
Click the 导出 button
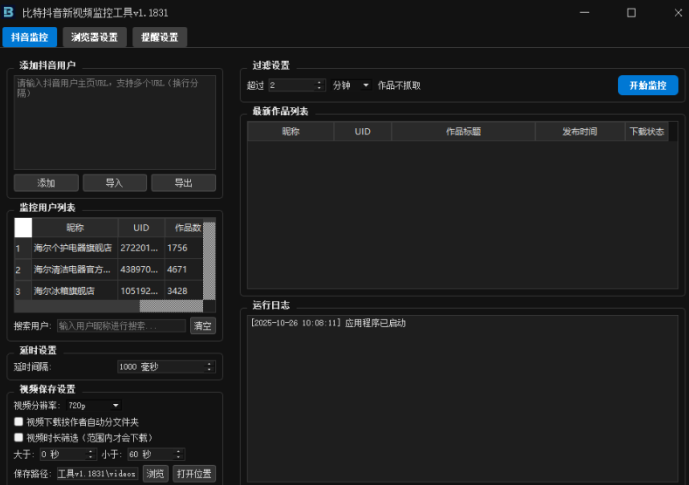(183, 183)
